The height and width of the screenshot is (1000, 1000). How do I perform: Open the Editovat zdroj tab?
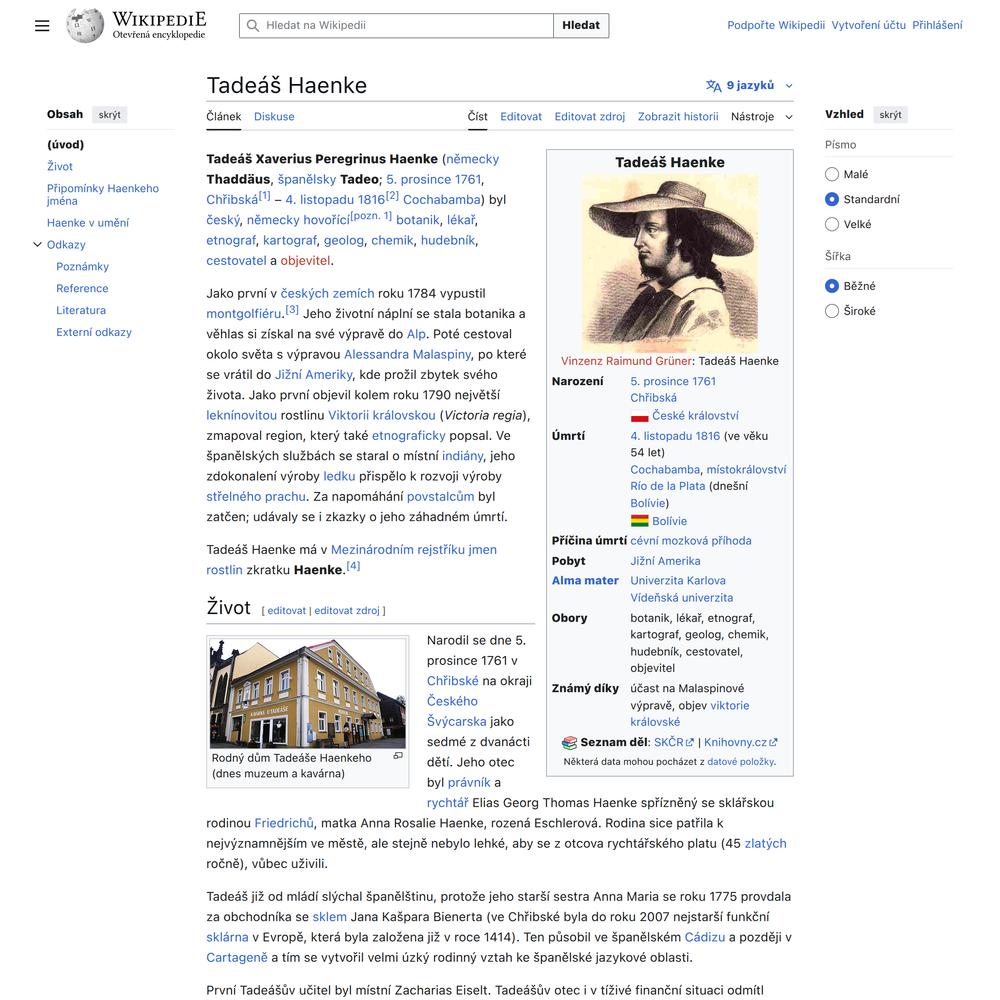pyautogui.click(x=590, y=117)
